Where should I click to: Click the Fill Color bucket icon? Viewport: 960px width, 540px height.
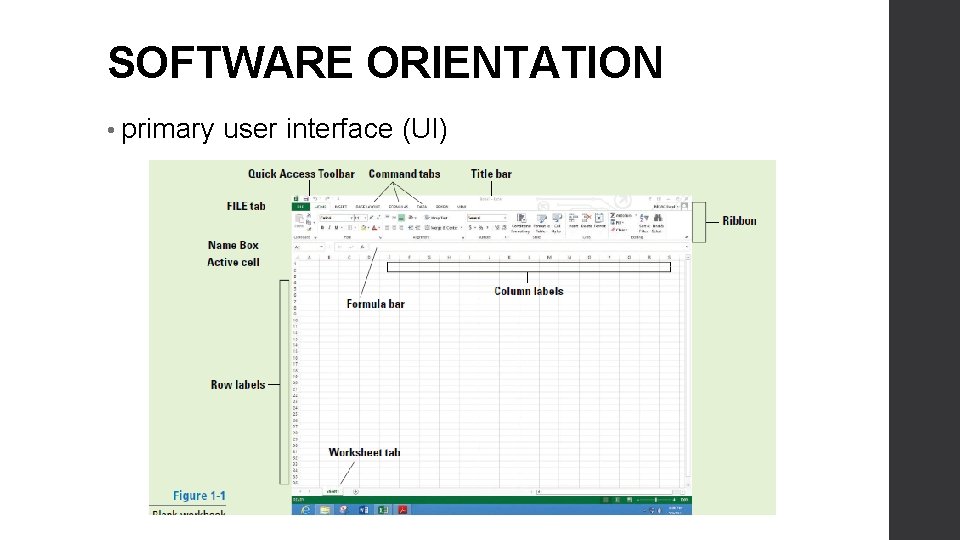tap(364, 228)
